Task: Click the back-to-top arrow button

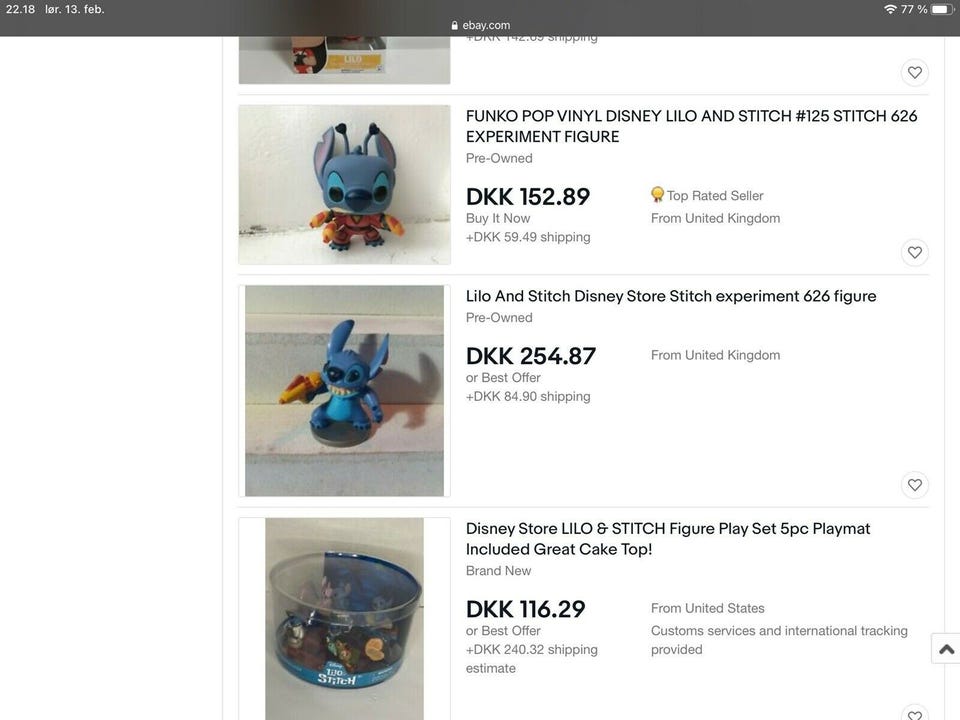Action: tap(946, 649)
